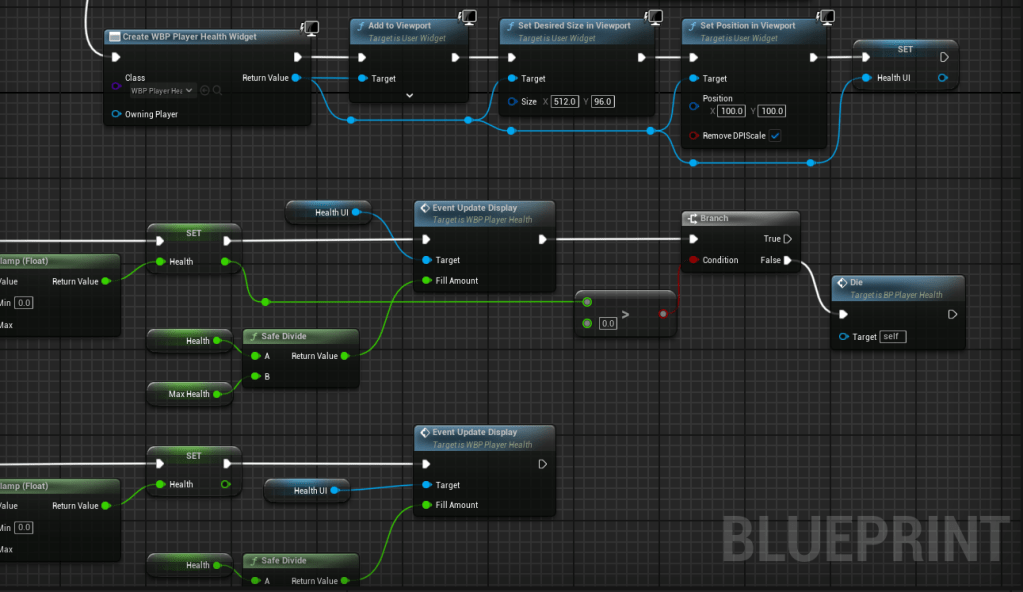1023x592 pixels.
Task: Click the Position Y value field
Action: pos(772,111)
